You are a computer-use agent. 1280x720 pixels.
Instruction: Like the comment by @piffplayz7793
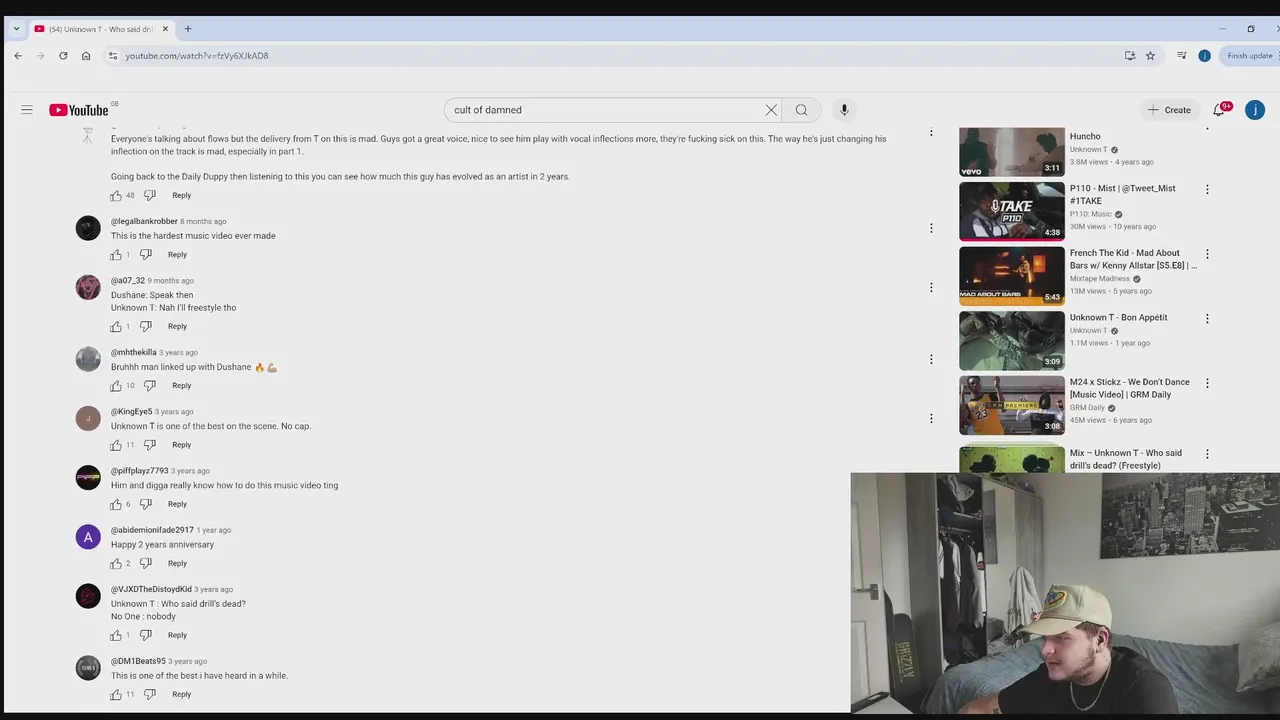point(116,504)
